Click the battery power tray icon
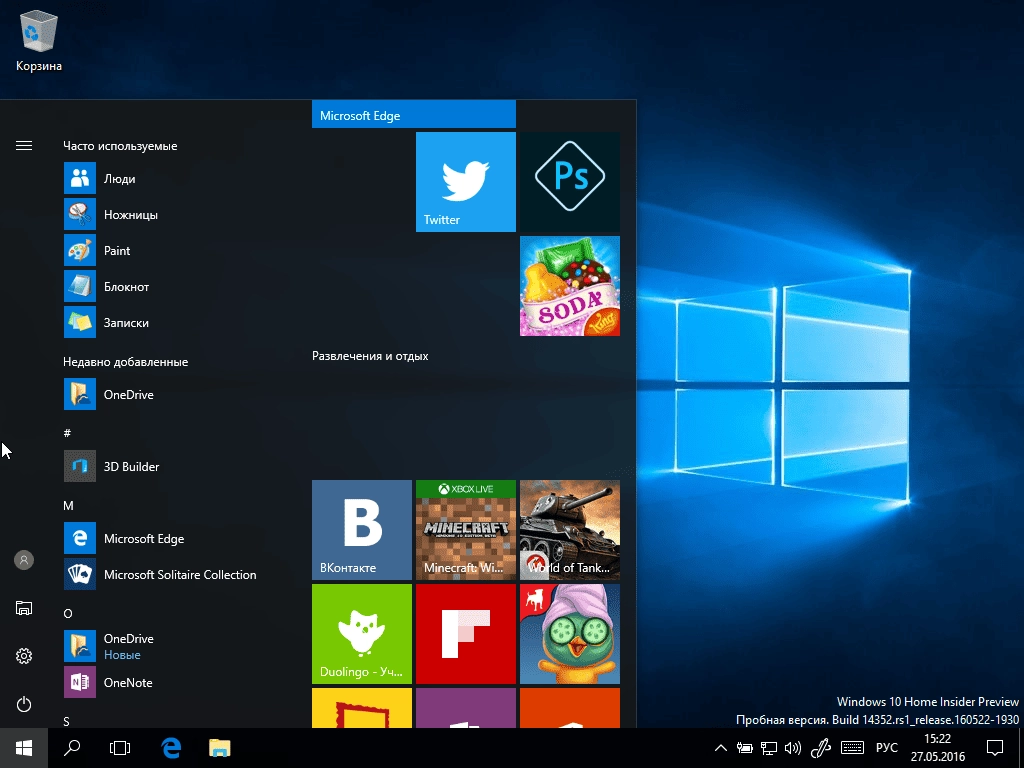Viewport: 1024px width, 768px height. [744, 748]
